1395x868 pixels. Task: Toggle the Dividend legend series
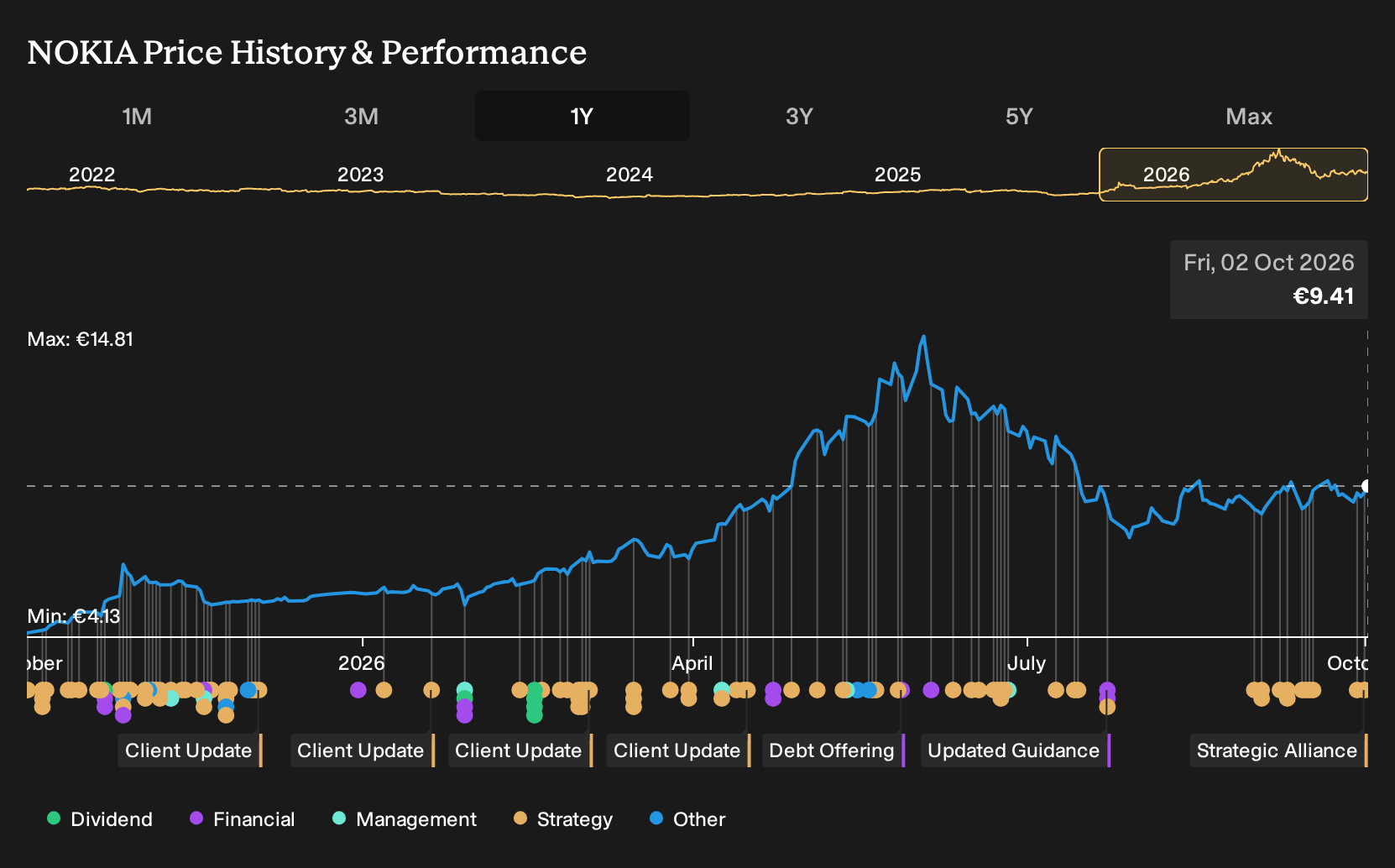(x=100, y=818)
